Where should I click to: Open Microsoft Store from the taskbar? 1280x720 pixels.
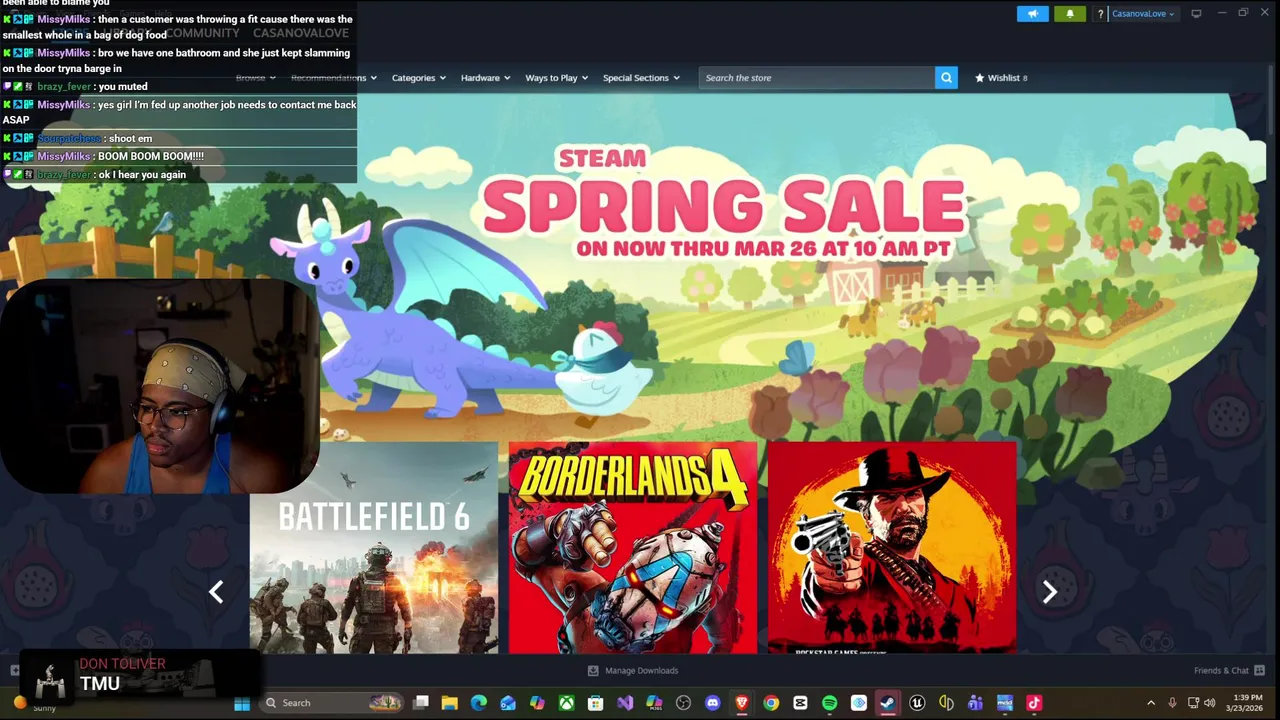595,703
